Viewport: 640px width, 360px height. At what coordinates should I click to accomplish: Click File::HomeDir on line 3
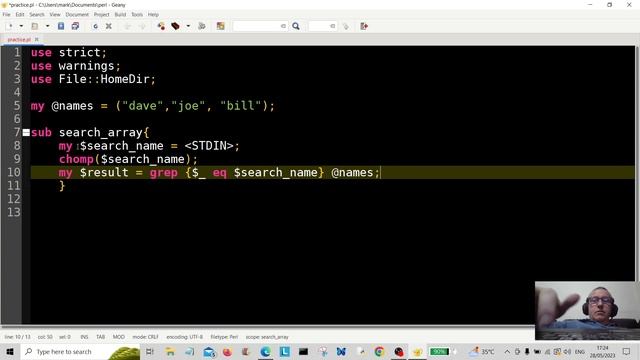click(104, 79)
